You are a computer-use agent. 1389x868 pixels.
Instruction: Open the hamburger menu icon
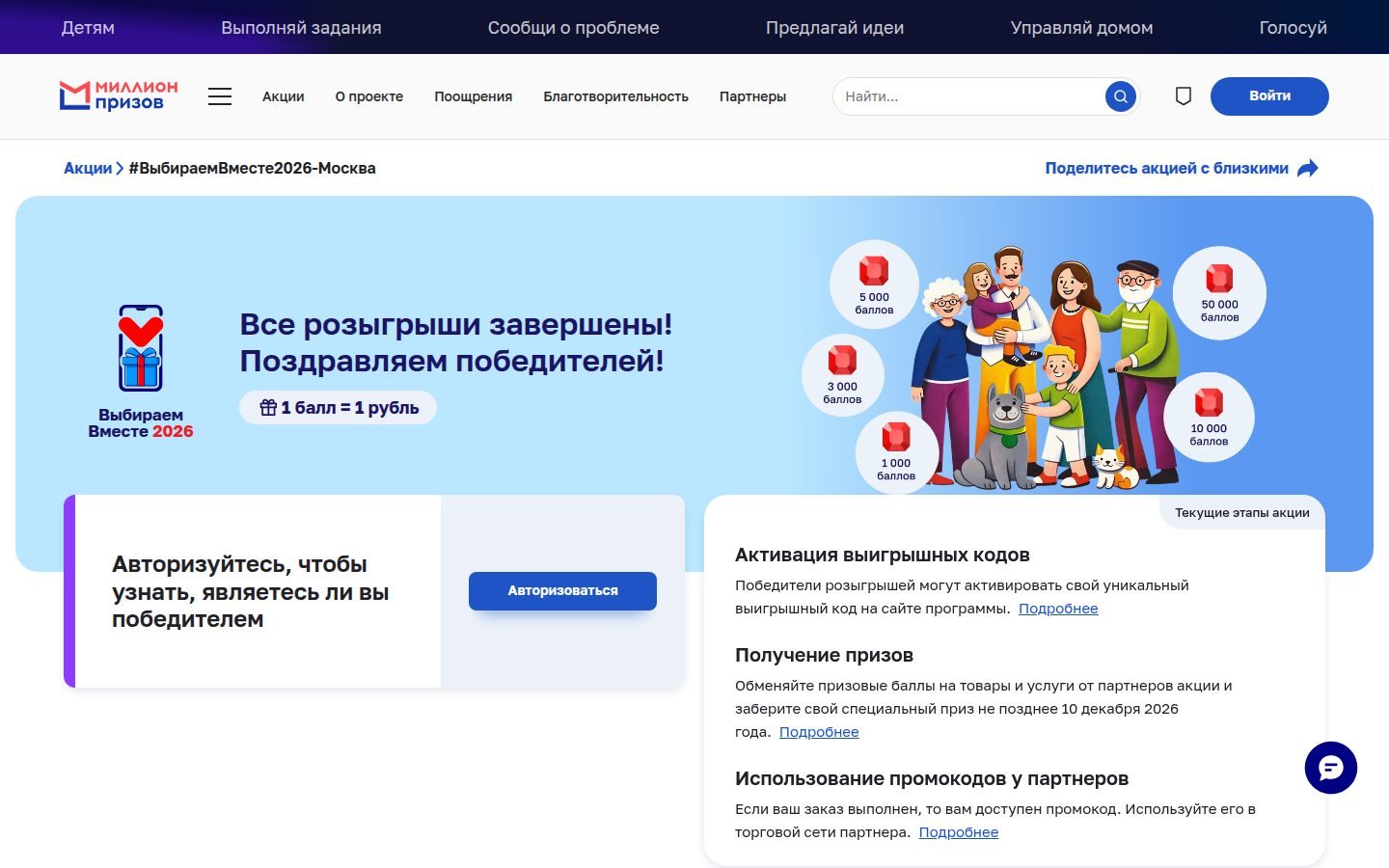tap(220, 96)
